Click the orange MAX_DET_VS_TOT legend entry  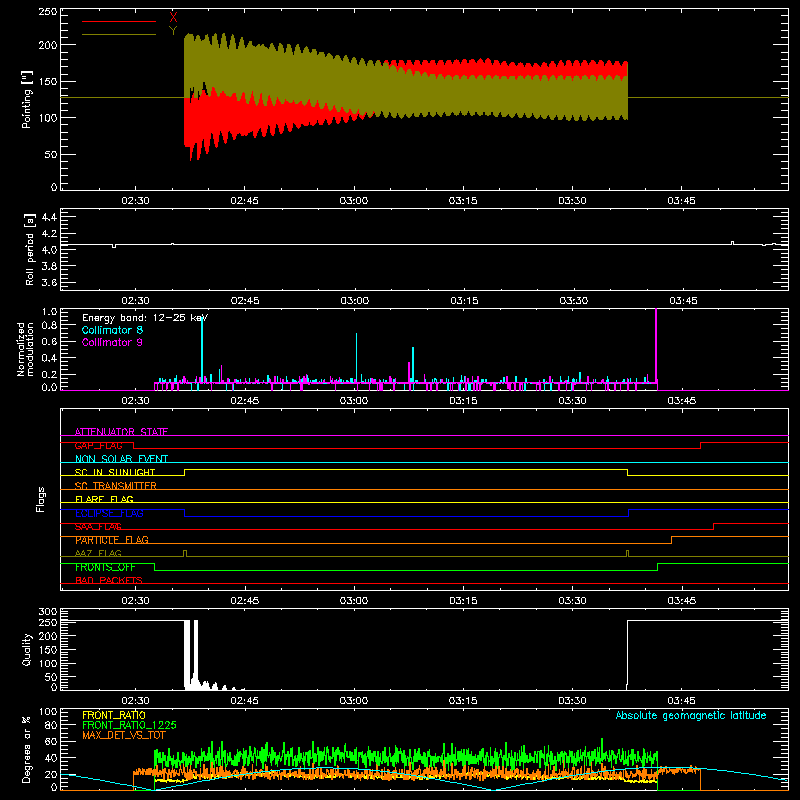tap(124, 735)
